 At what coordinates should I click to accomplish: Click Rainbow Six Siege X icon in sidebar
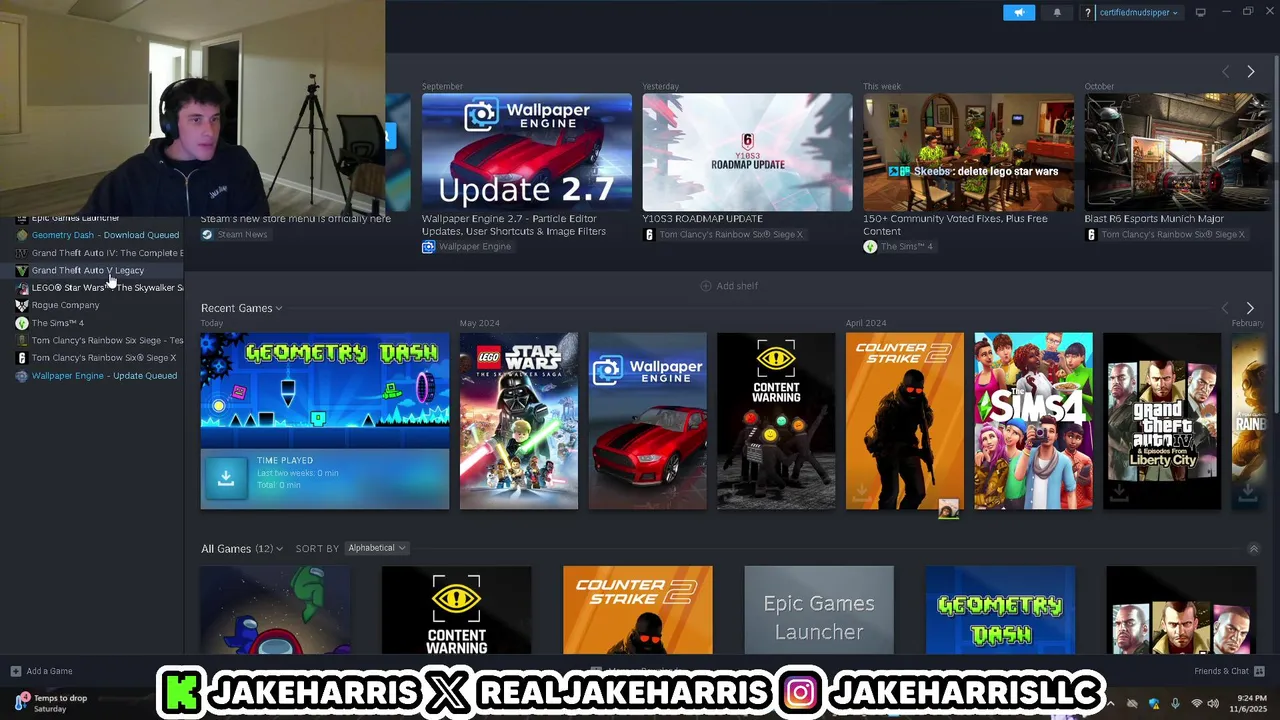(22, 358)
